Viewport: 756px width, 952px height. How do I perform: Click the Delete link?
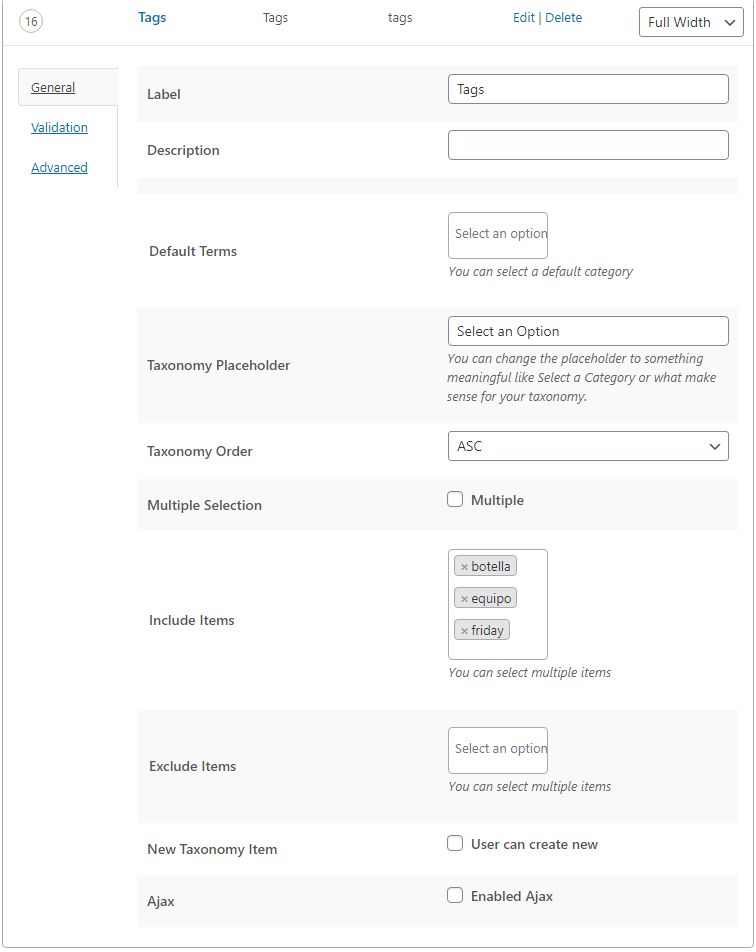coord(564,18)
